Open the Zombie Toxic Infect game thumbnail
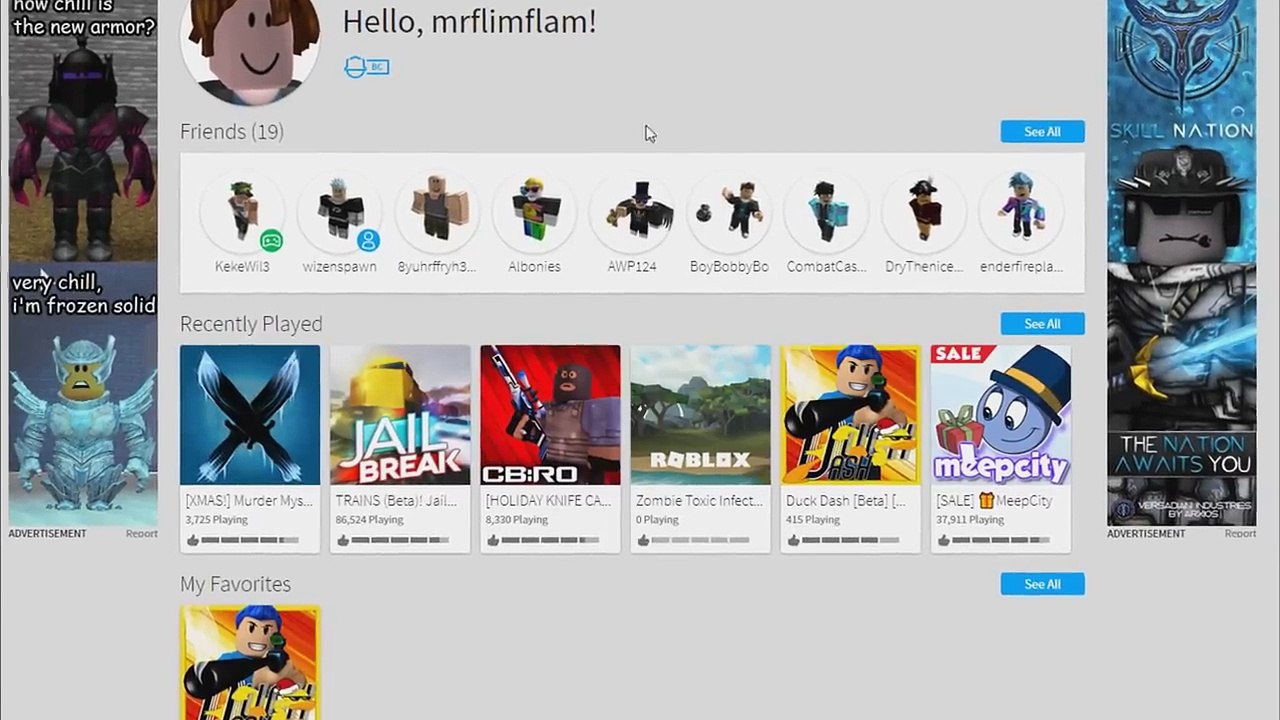Image resolution: width=1280 pixels, height=720 pixels. tap(700, 415)
